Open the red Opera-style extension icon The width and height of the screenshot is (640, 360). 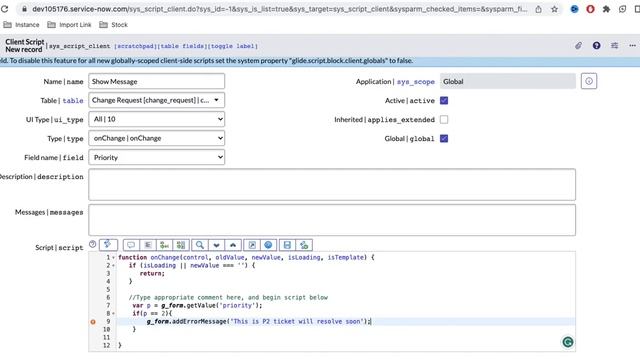(x=590, y=9)
